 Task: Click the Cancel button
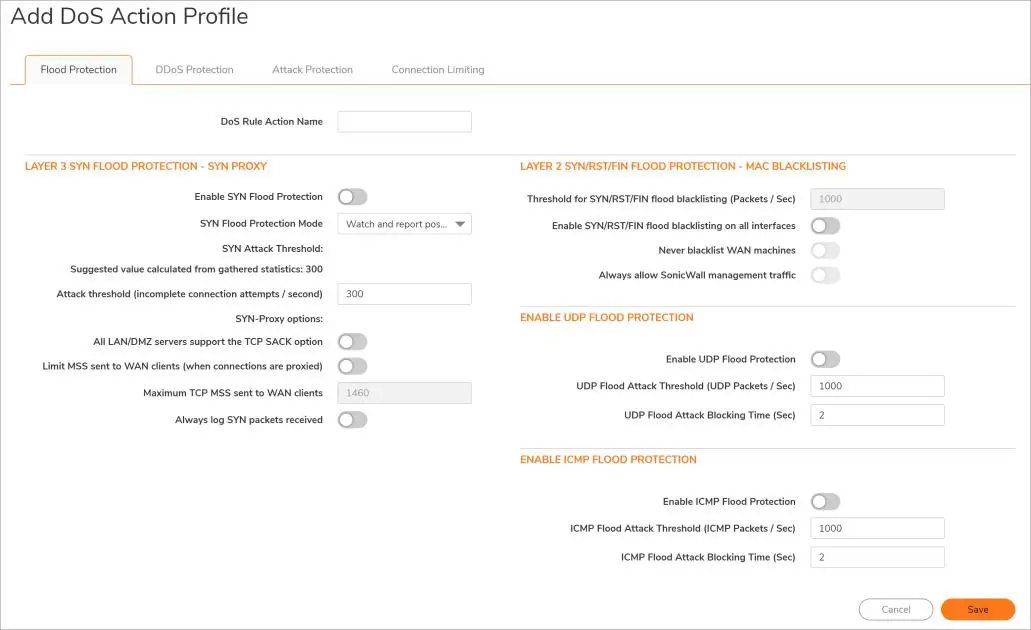(x=895, y=610)
